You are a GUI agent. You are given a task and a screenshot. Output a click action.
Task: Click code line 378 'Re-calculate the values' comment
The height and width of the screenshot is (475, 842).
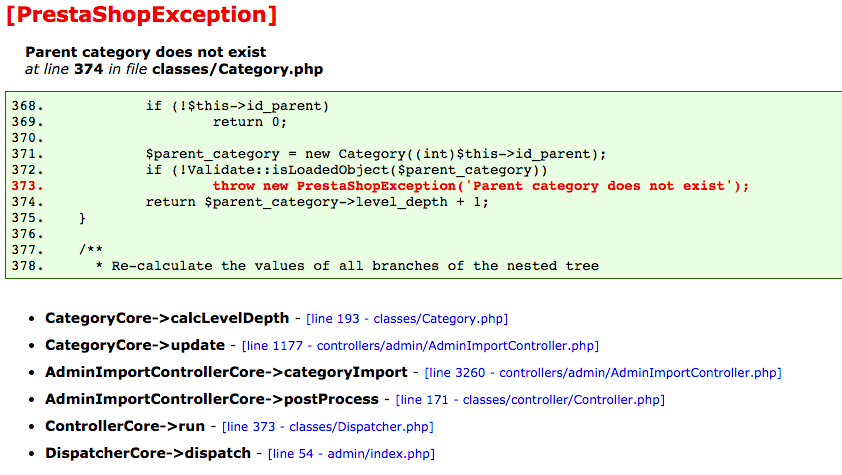tap(347, 266)
